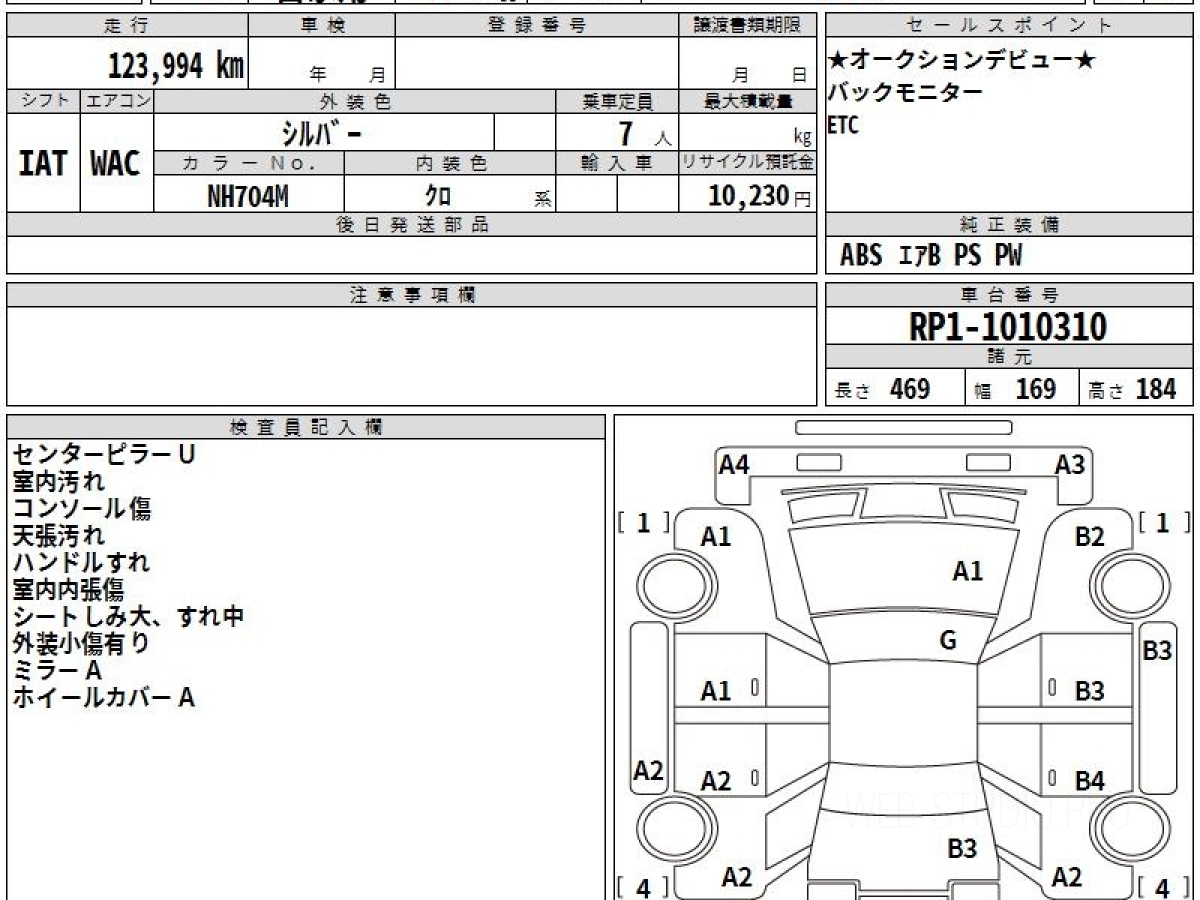The width and height of the screenshot is (1200, 900).
Task: Select the バックモニター sales point
Action: (905, 93)
